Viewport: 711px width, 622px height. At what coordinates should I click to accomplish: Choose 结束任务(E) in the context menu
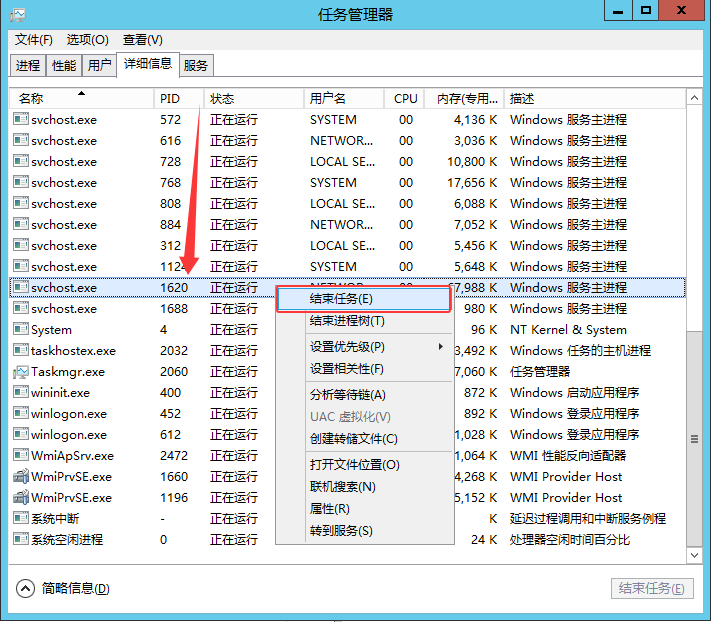coord(364,299)
